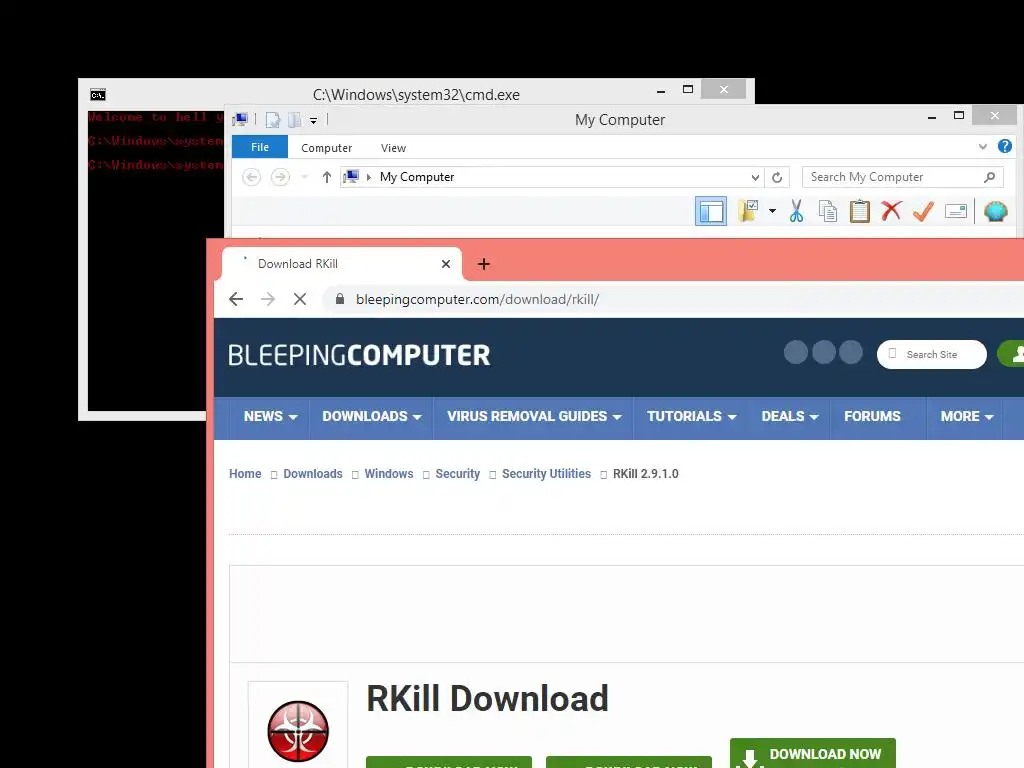Click the RKill biohazard logo thumbnail
Image resolution: width=1024 pixels, height=768 pixels.
[298, 731]
